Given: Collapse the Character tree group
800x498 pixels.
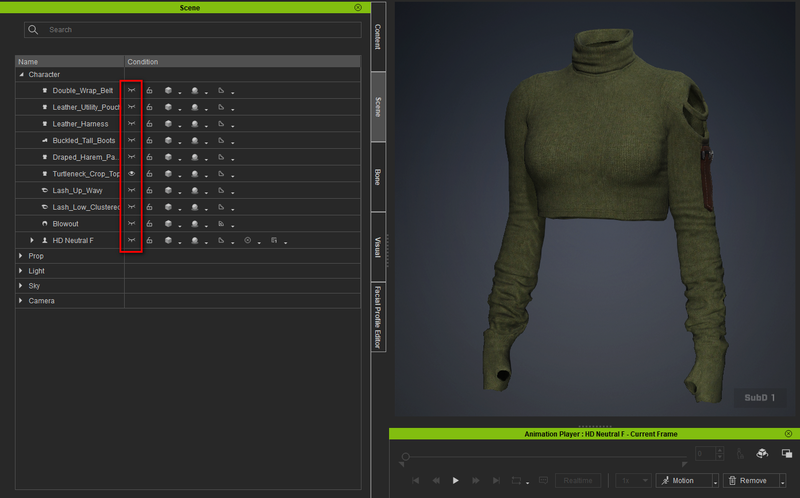Looking at the screenshot, I should pyautogui.click(x=21, y=74).
